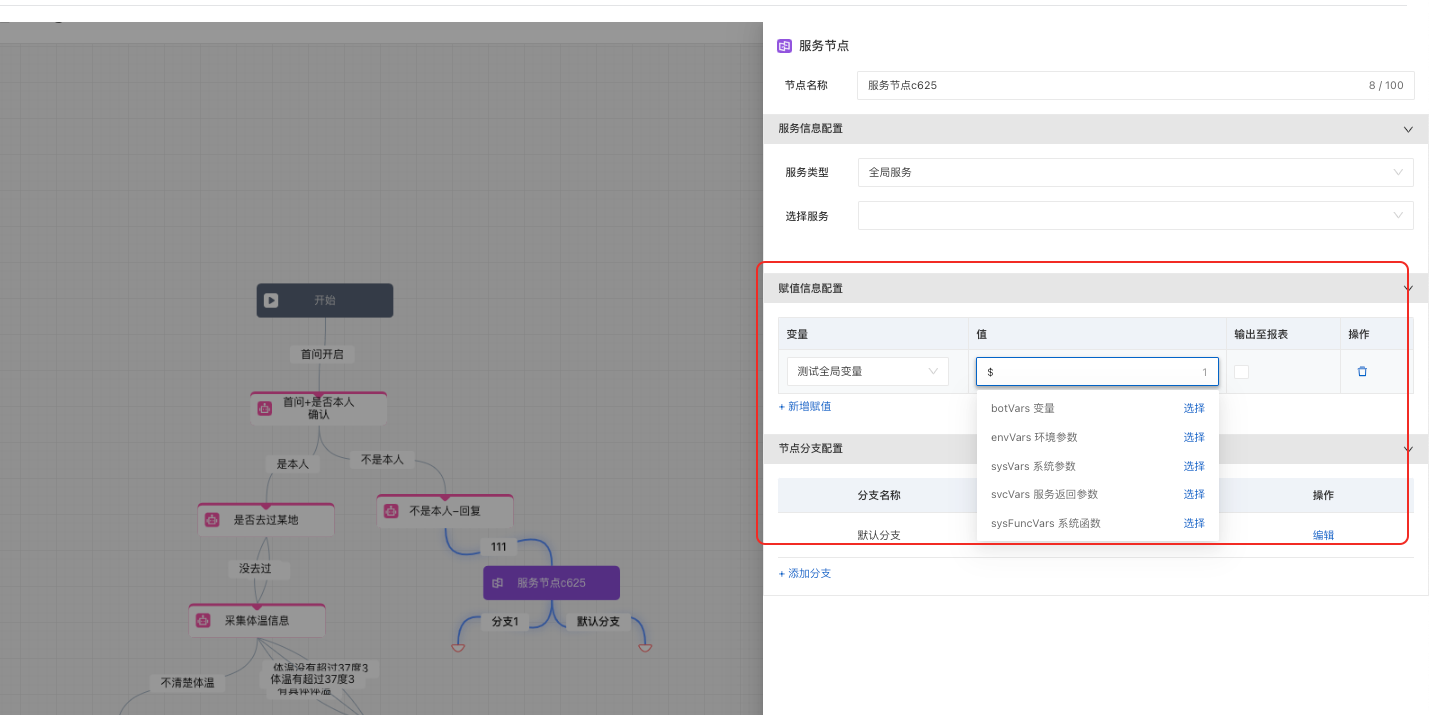Viewport: 1429px width, 715px height.
Task: Open the 服务类型 dropdown showing 全局服务
Action: click(x=1135, y=172)
